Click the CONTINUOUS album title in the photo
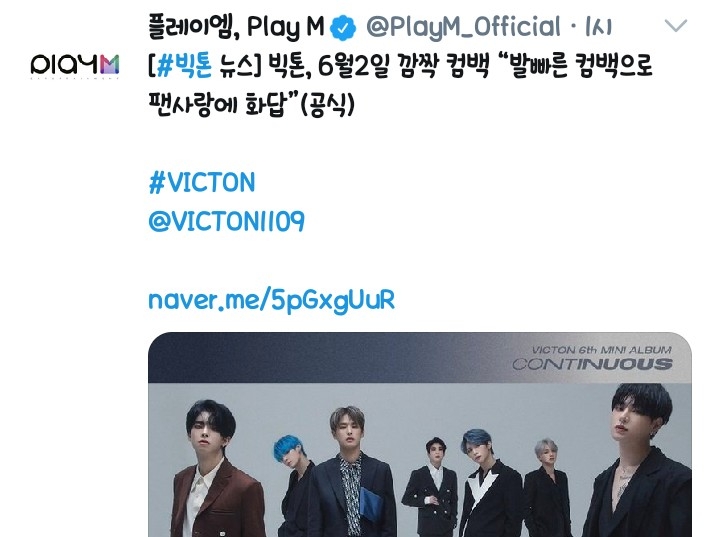Image resolution: width=716 pixels, height=537 pixels. (x=592, y=364)
